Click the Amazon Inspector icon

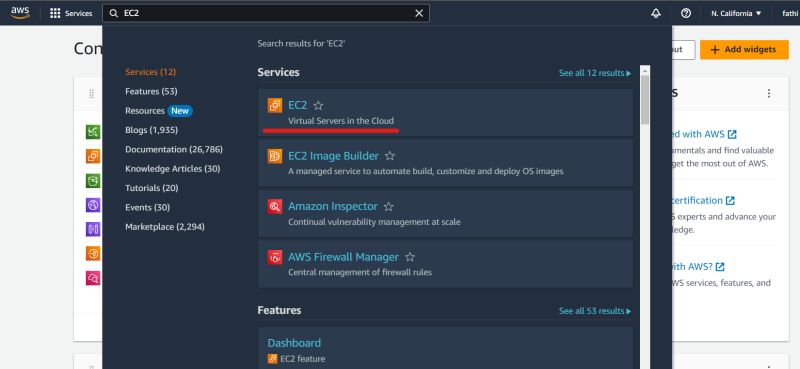[275, 207]
